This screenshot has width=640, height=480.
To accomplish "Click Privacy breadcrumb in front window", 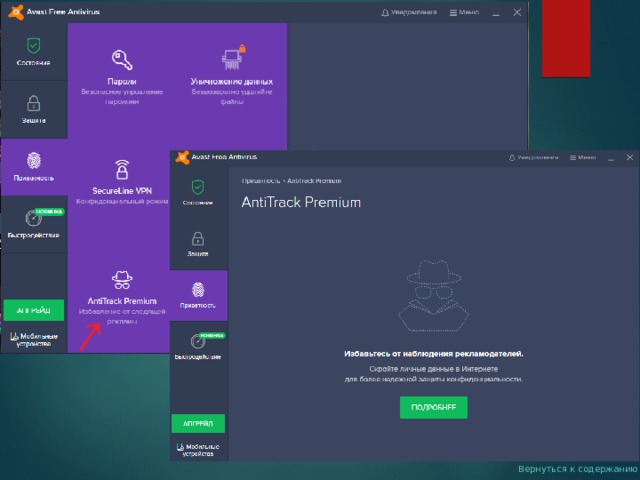I will point(260,181).
